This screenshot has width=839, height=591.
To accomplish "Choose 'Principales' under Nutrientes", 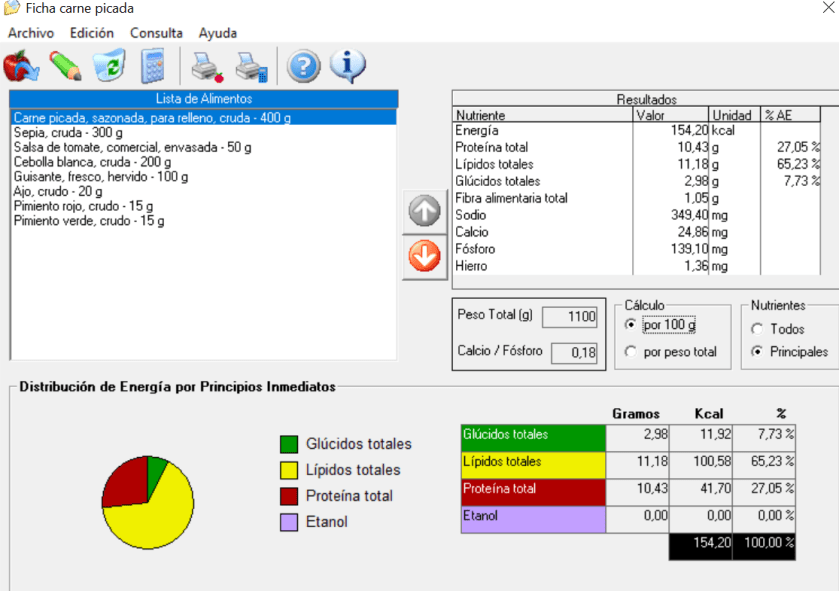I will [x=757, y=352].
